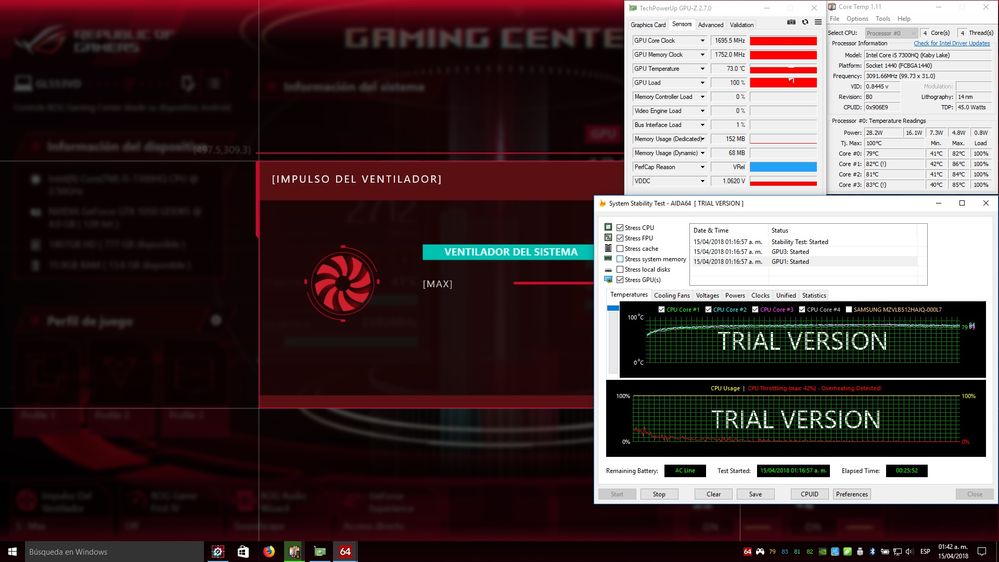Viewport: 999px width, 562px height.
Task: Uncheck CPU Core #3 graph checkbox
Action: pos(755,310)
